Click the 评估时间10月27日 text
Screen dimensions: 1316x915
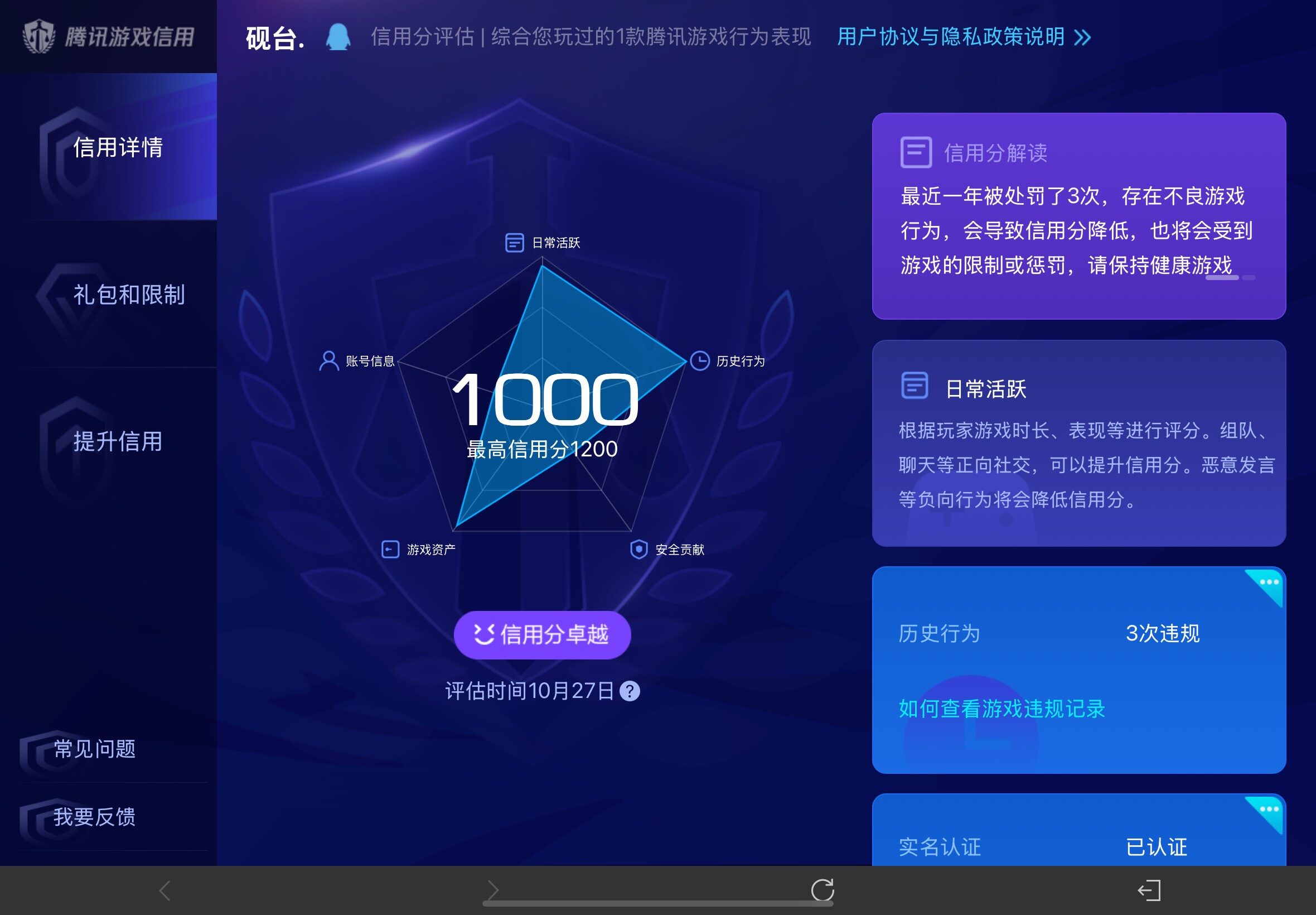[x=529, y=691]
